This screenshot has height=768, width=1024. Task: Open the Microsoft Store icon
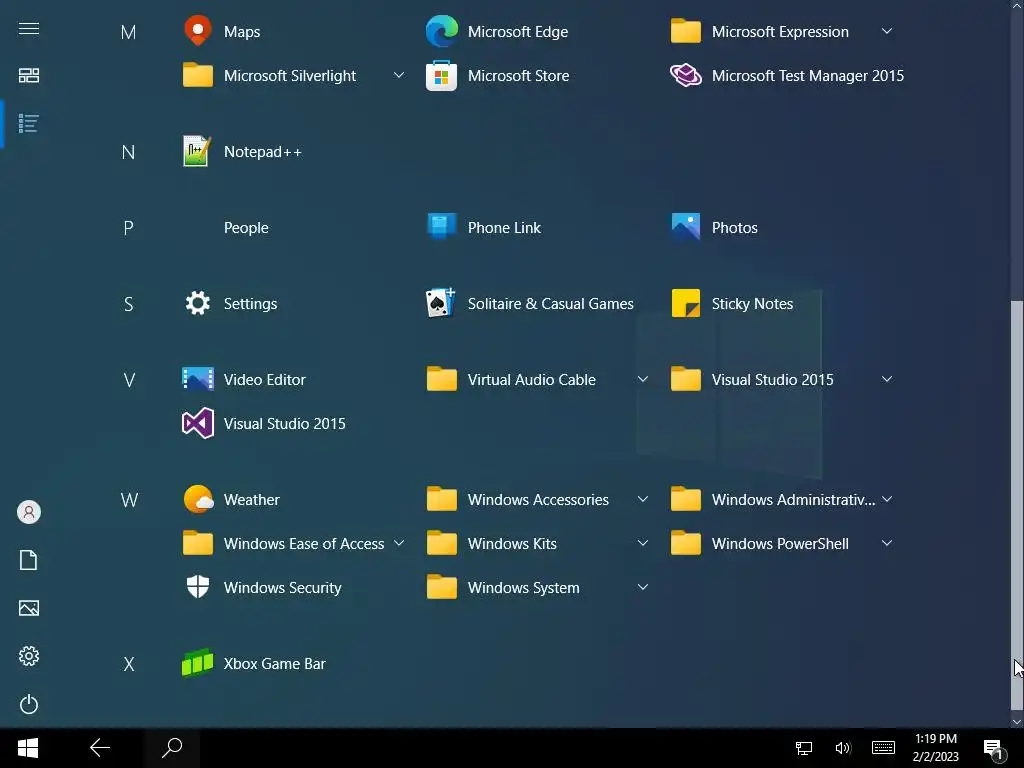[x=441, y=75]
